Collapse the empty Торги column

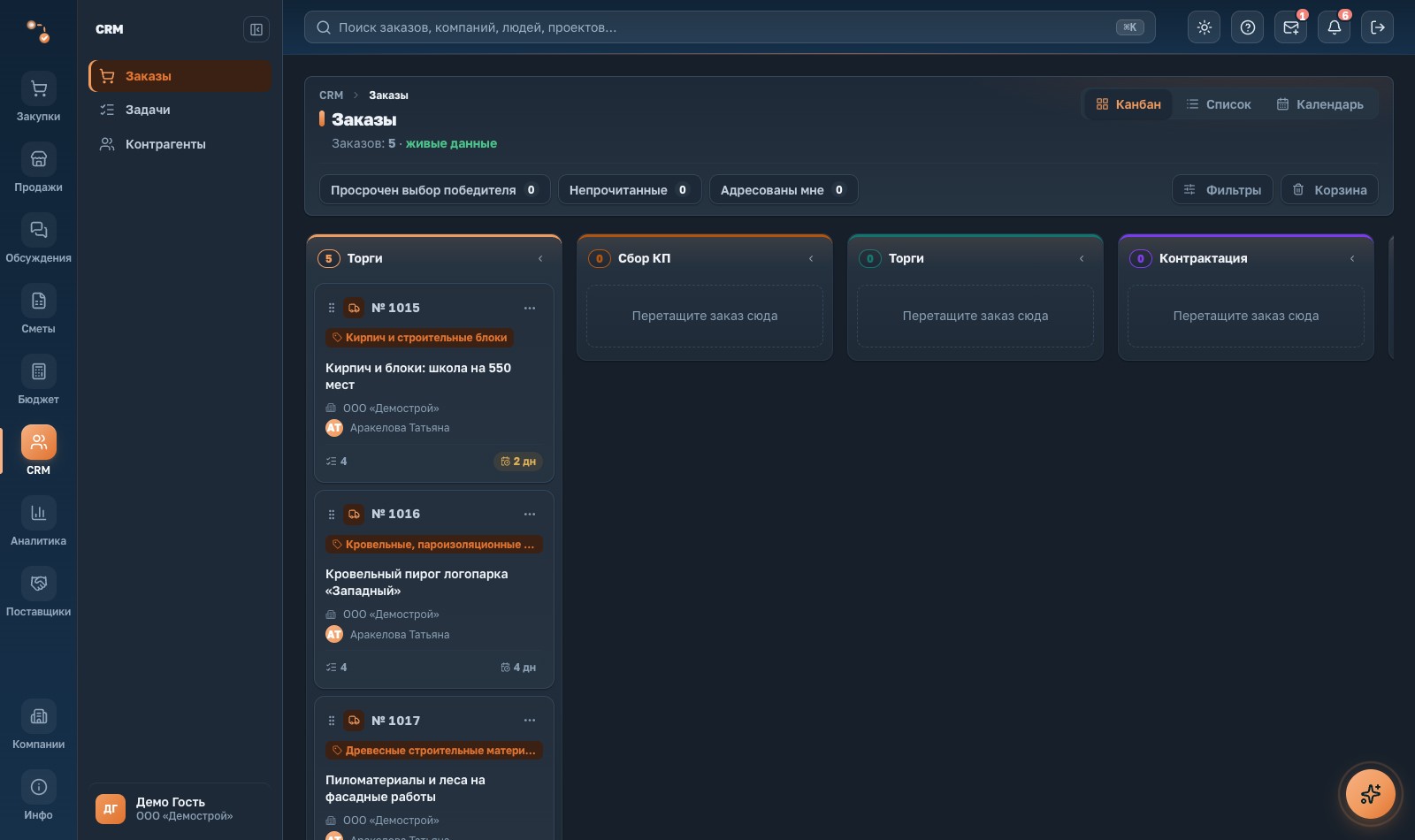1082,258
